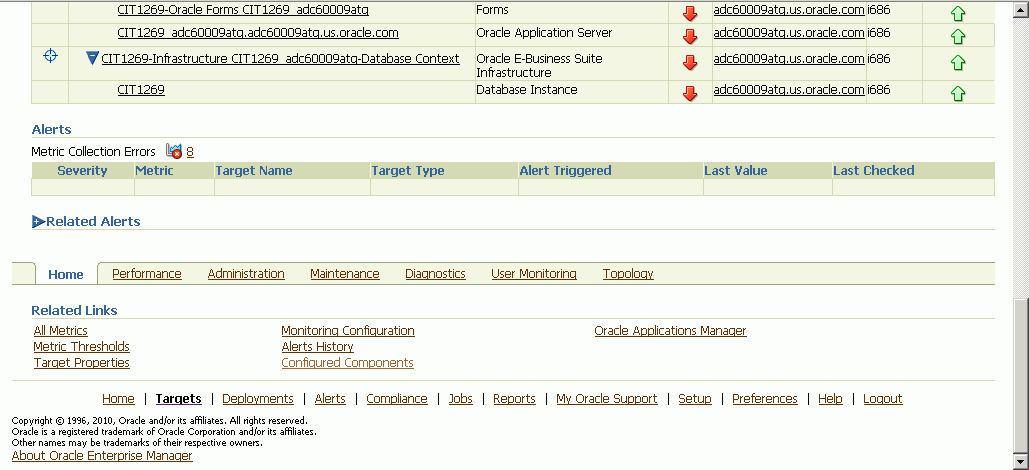Click the footer Deployments link
The image size is (1029, 470).
coord(258,398)
